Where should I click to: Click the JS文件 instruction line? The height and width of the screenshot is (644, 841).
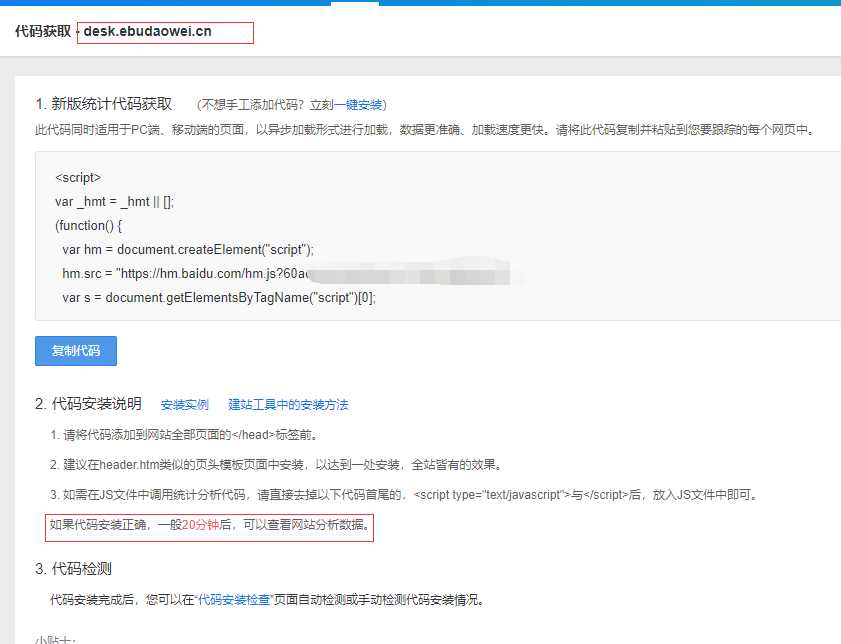(x=404, y=494)
